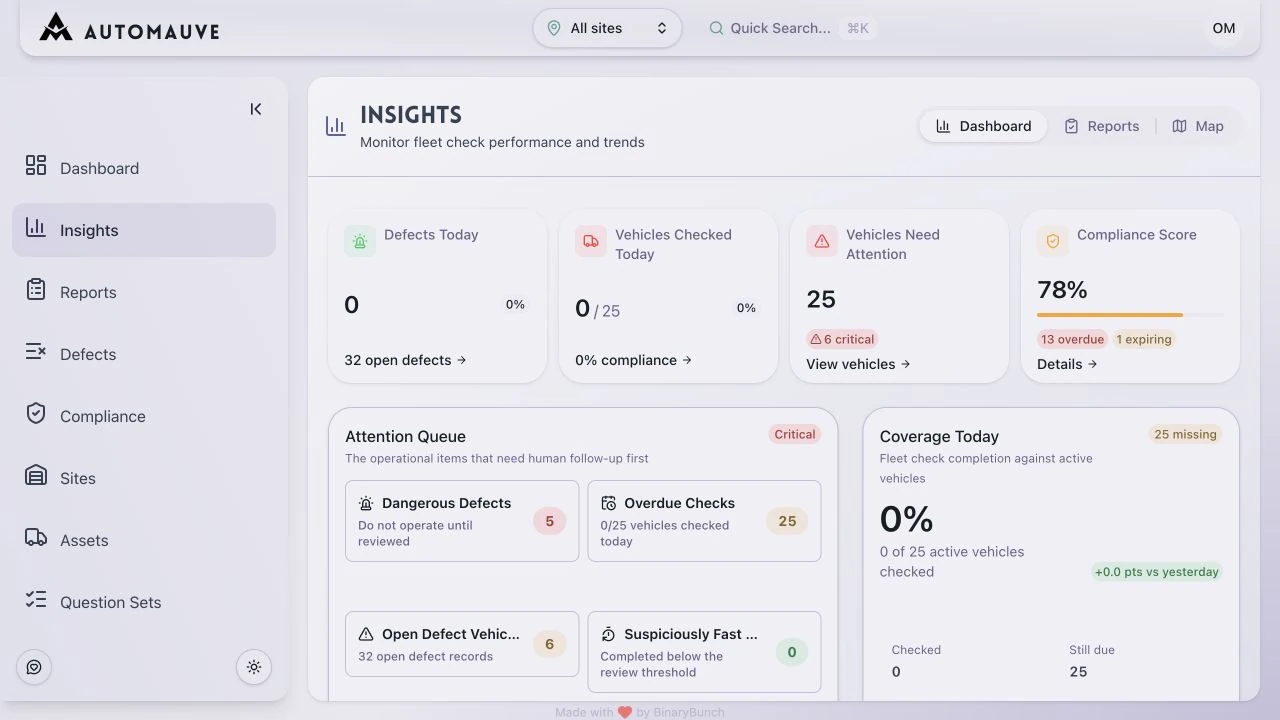
Task: Click the Suspiciously Fast timer icon
Action: coord(608,634)
